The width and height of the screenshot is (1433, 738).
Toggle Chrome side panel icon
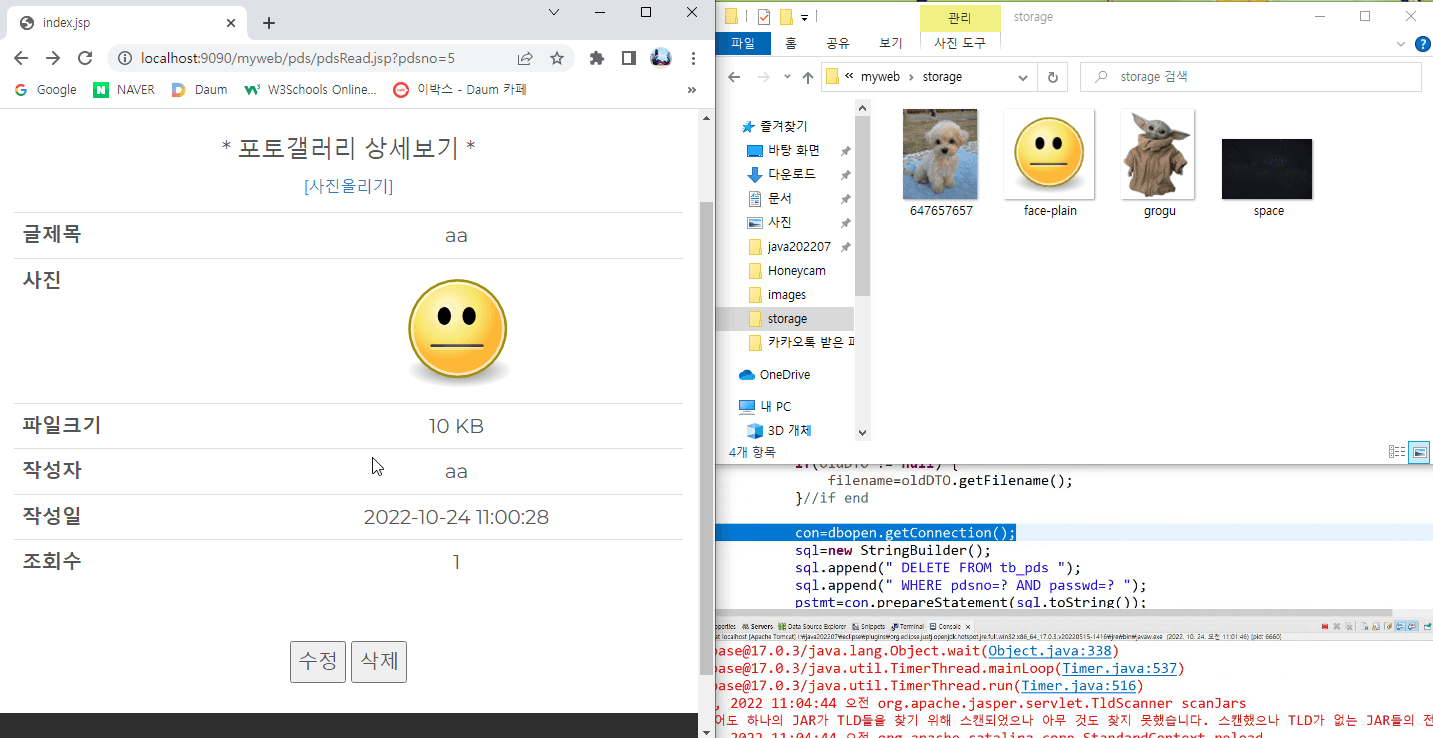tap(628, 58)
